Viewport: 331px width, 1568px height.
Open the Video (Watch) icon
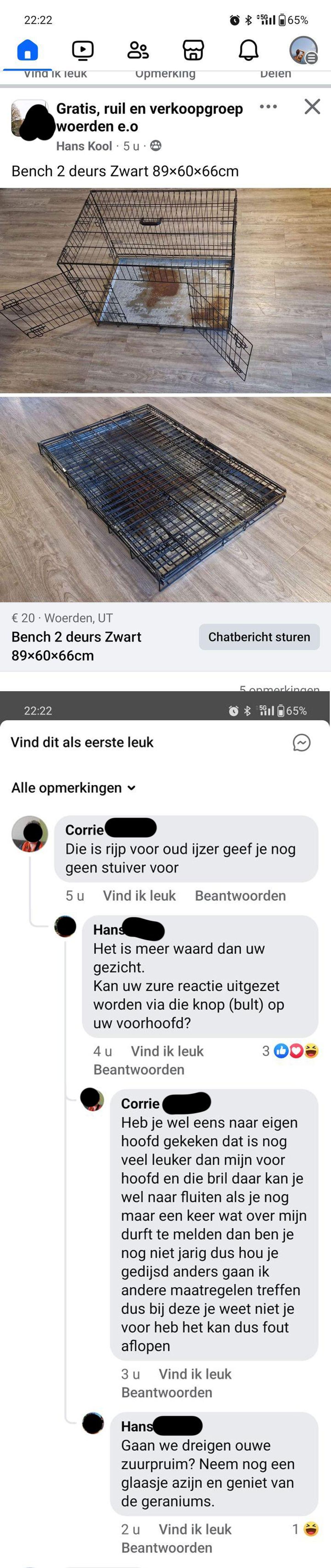pos(83,50)
